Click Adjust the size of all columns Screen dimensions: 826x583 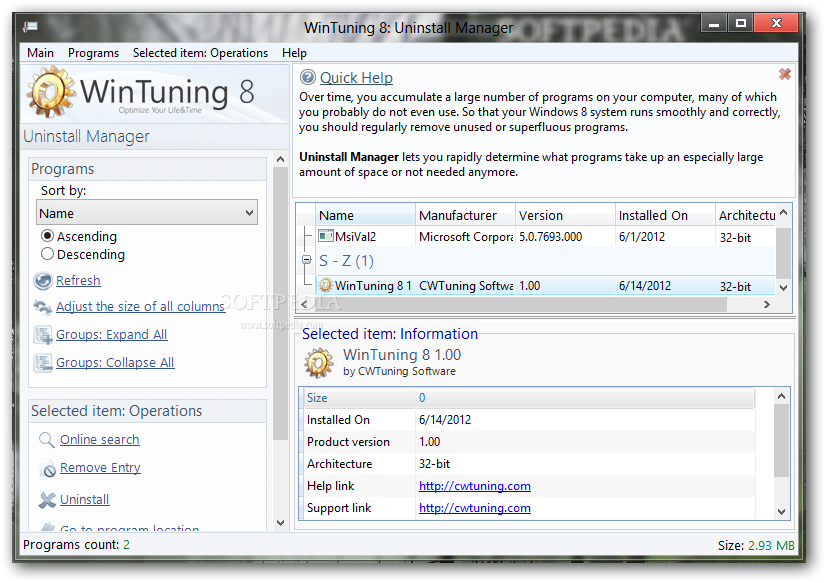click(x=141, y=306)
